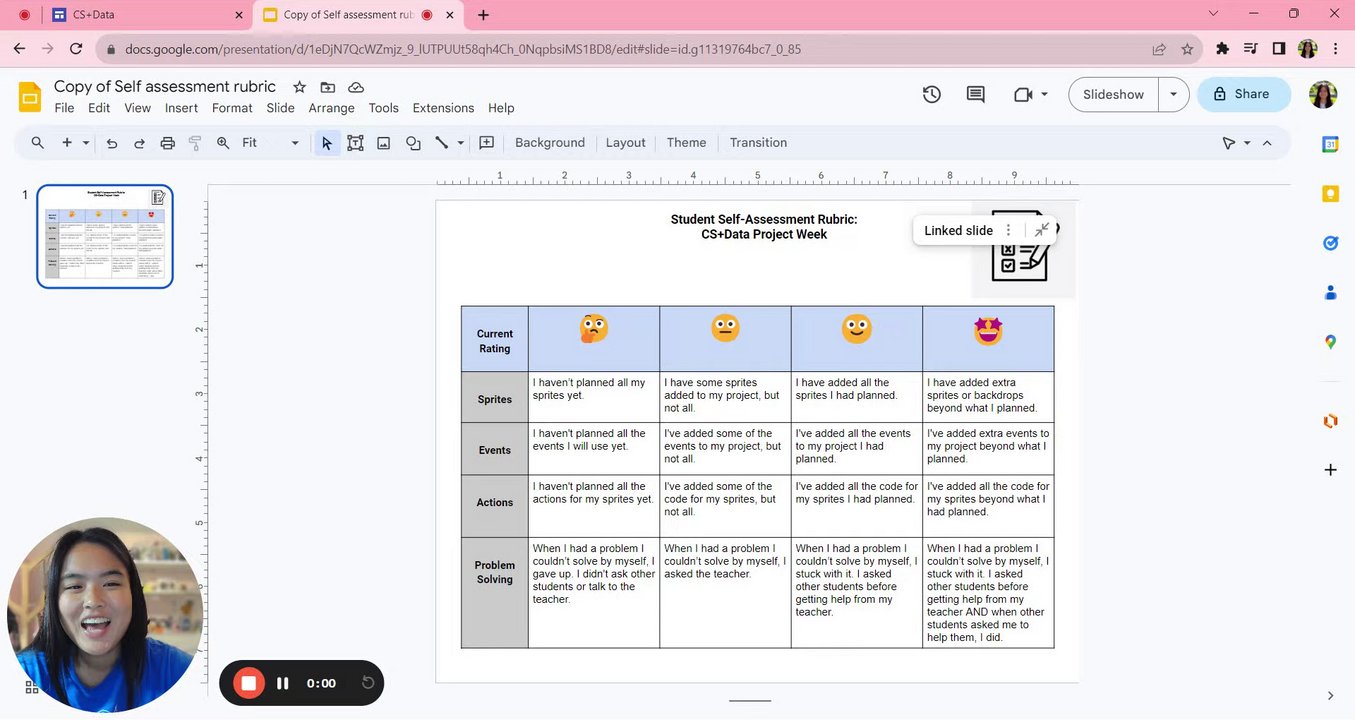Open Google Maps in side panel
Screen dimensions: 1355x720
1330,342
